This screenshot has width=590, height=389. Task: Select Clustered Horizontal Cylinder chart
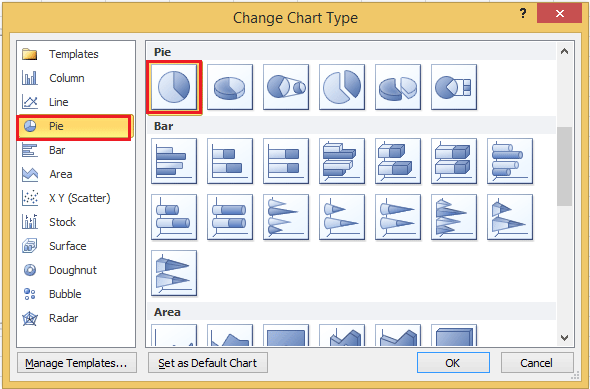[x=510, y=161]
